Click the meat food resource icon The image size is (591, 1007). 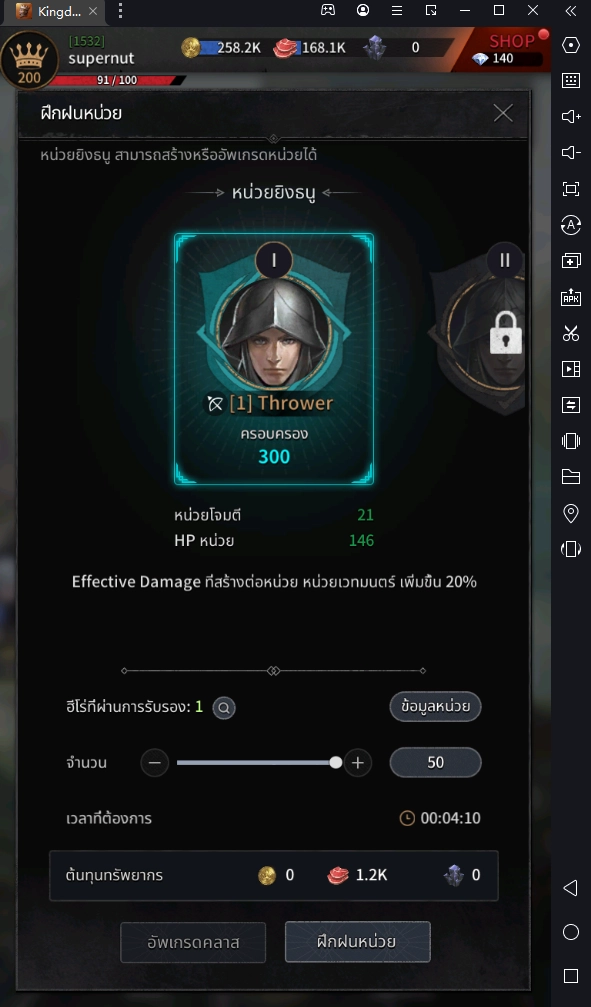point(285,48)
